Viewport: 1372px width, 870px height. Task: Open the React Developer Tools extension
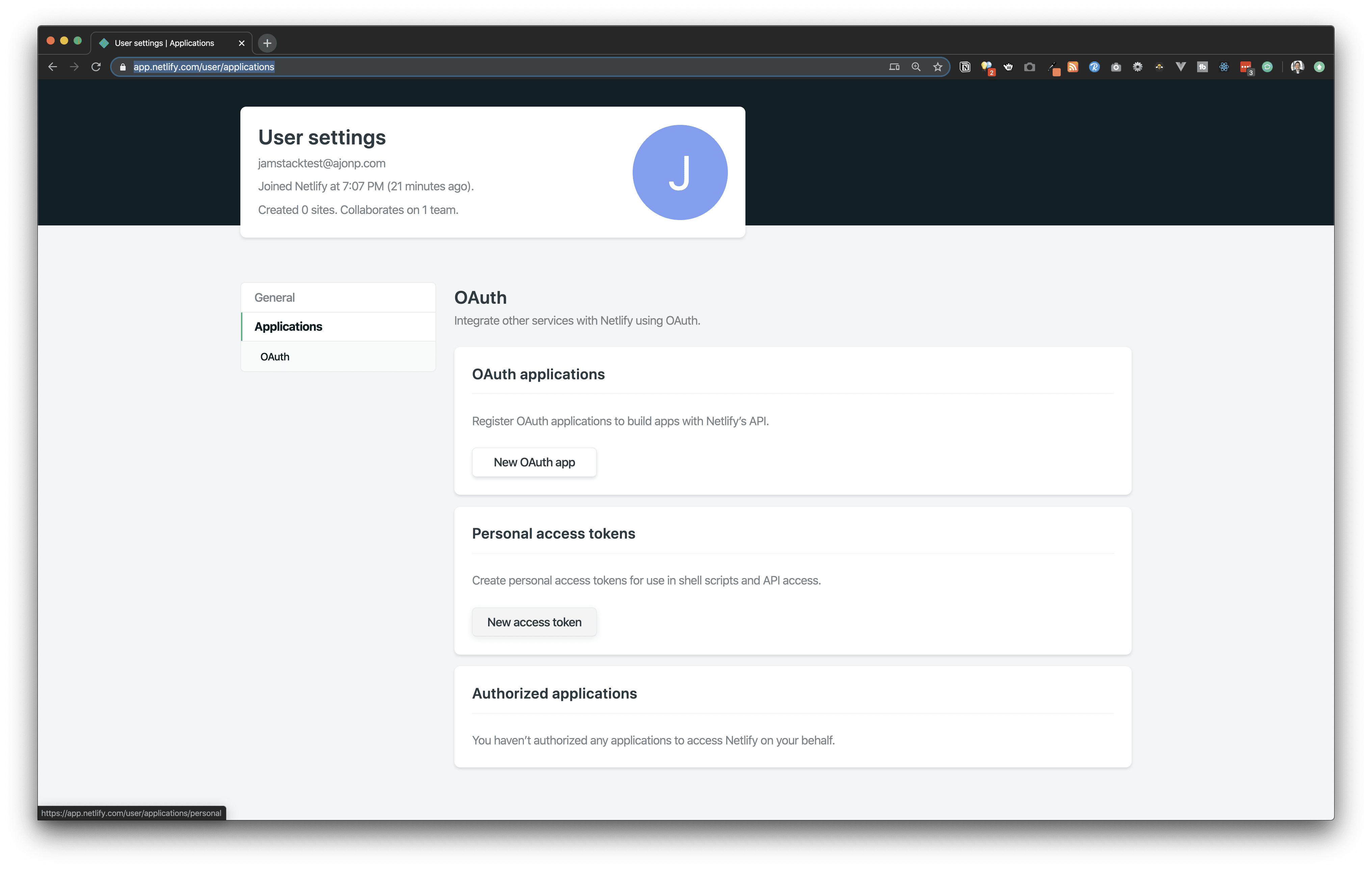point(1224,66)
